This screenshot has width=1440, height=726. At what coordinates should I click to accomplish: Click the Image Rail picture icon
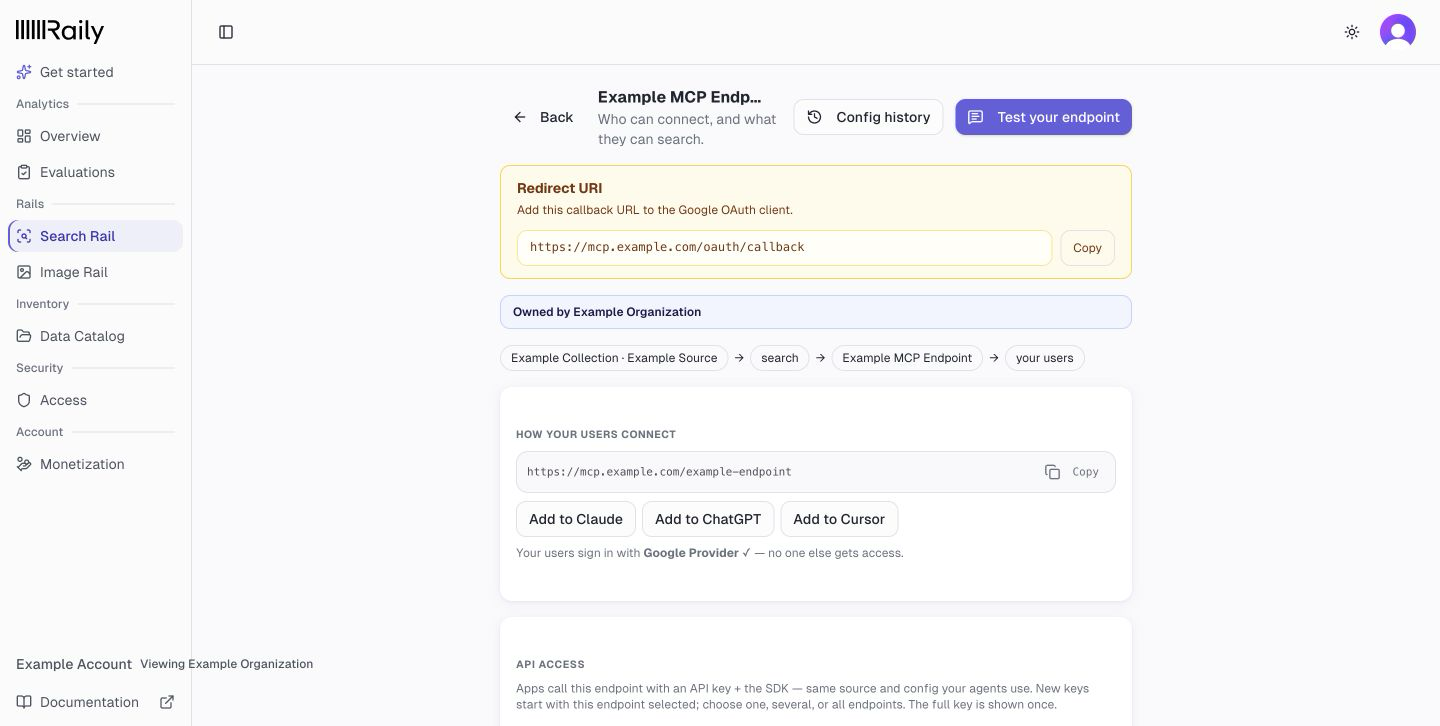[x=24, y=272]
